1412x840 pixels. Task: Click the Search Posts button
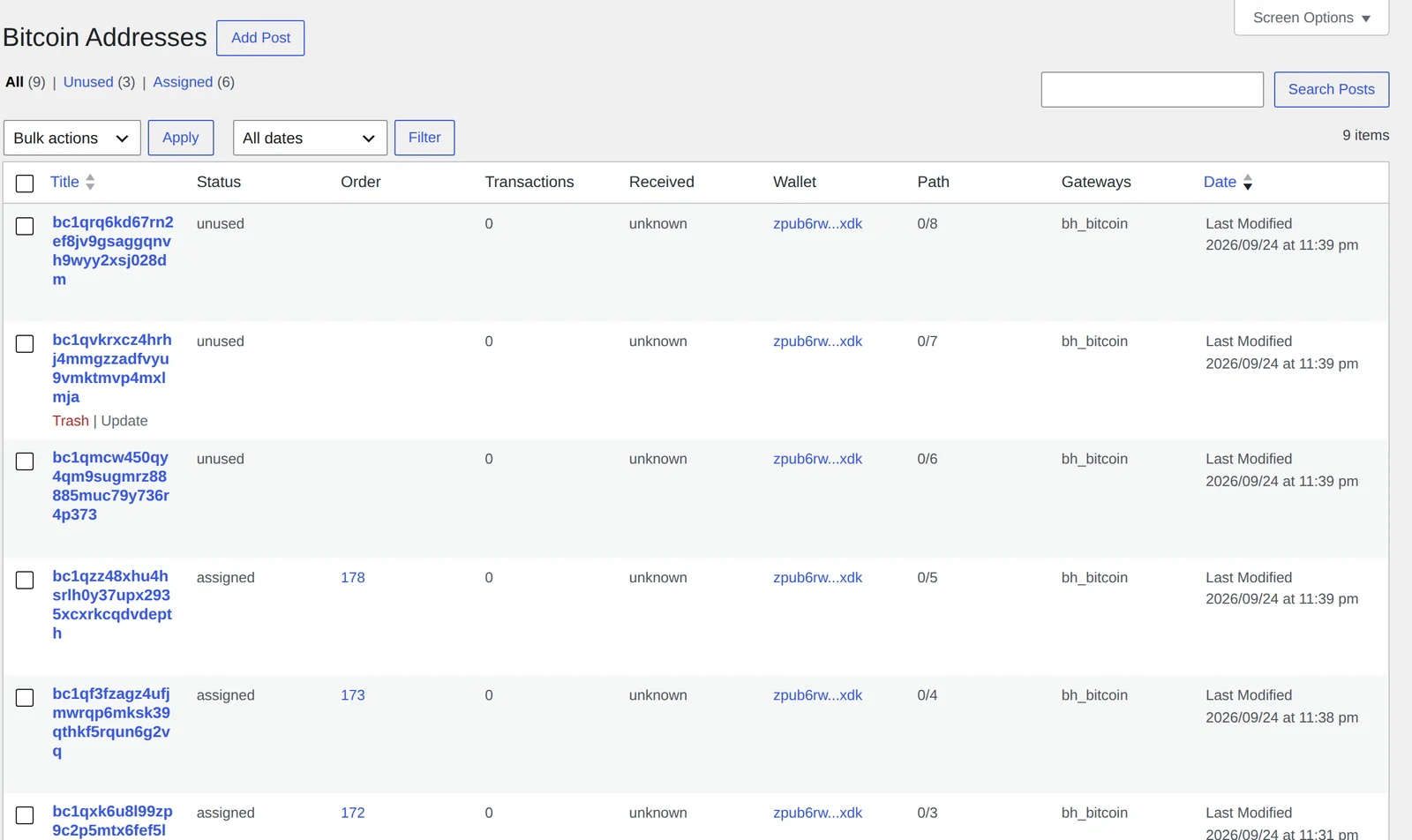click(x=1331, y=89)
